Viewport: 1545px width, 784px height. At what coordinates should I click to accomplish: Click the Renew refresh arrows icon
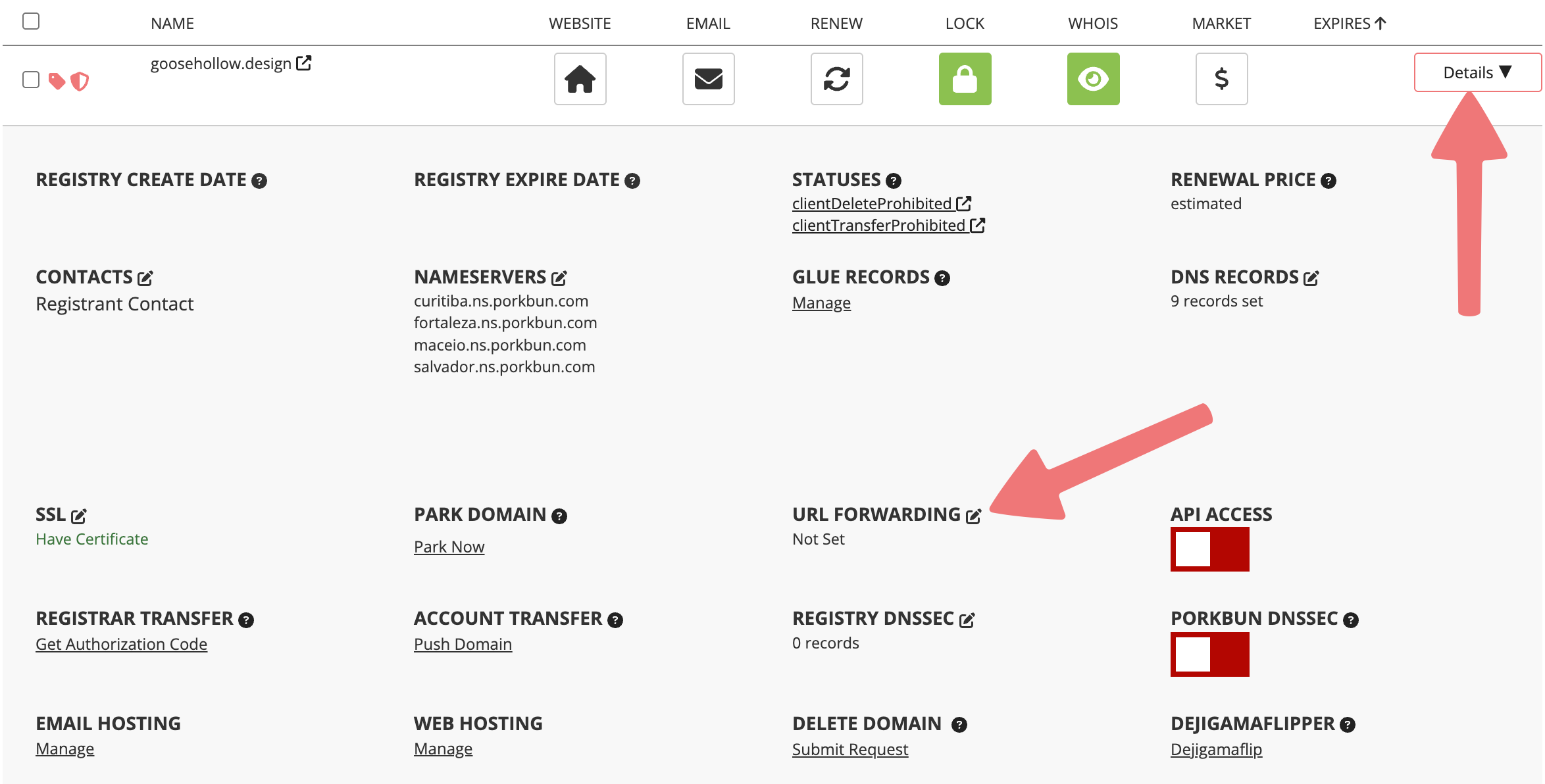[x=836, y=79]
